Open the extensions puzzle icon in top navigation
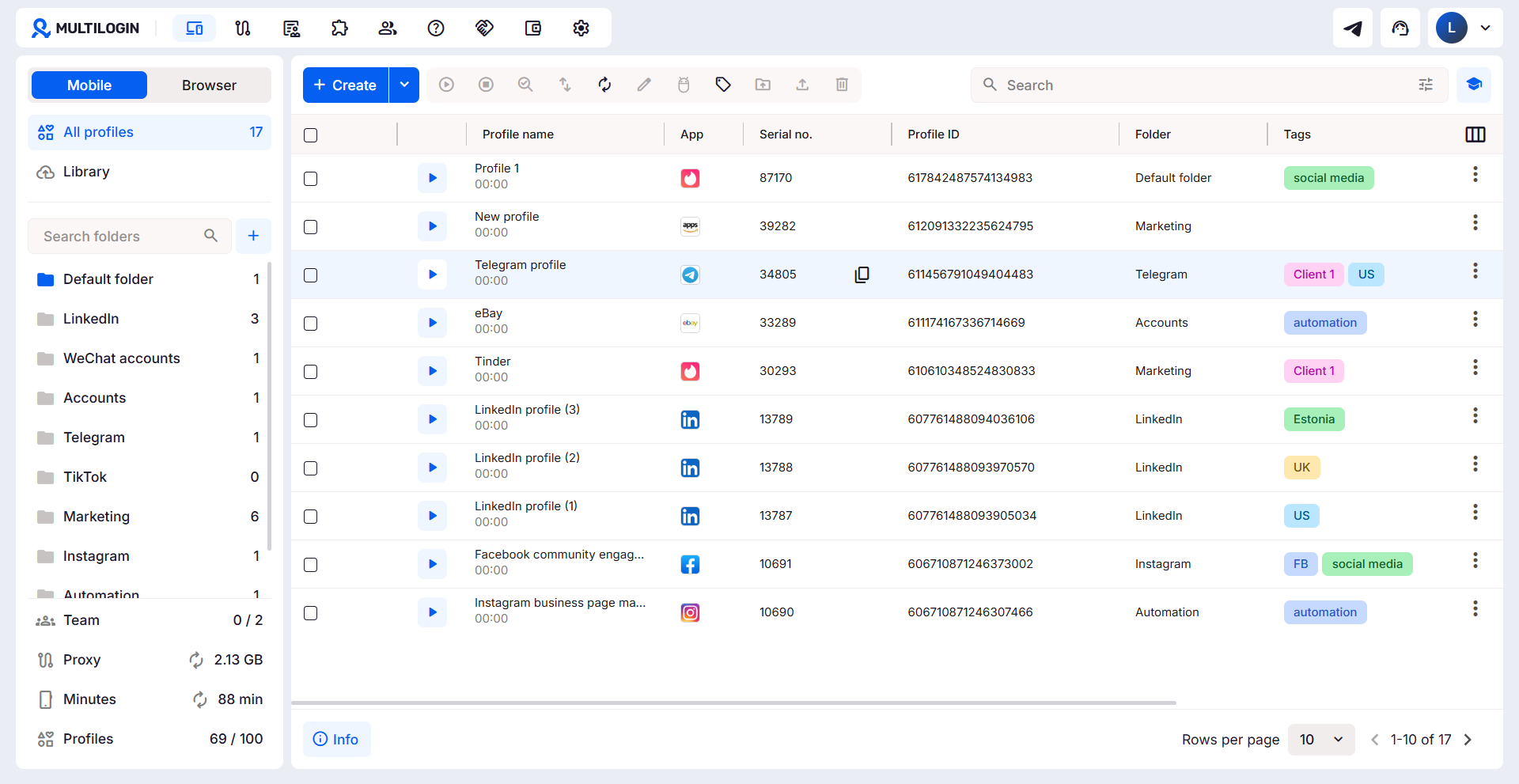The height and width of the screenshot is (784, 1519). tap(339, 28)
